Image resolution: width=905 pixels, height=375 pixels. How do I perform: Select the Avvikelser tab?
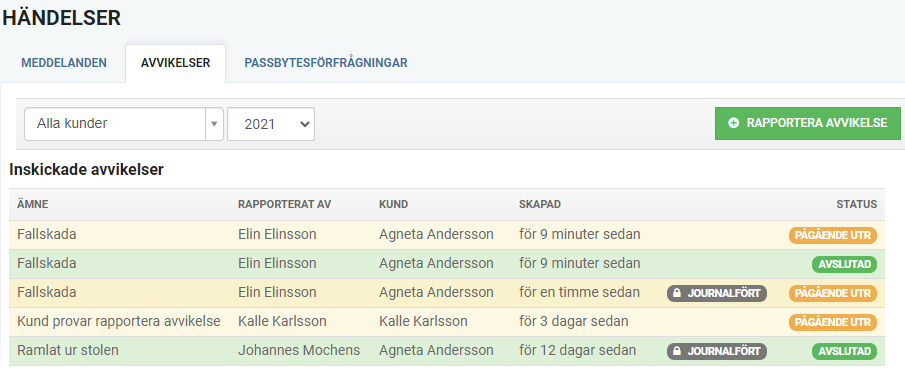coord(175,63)
